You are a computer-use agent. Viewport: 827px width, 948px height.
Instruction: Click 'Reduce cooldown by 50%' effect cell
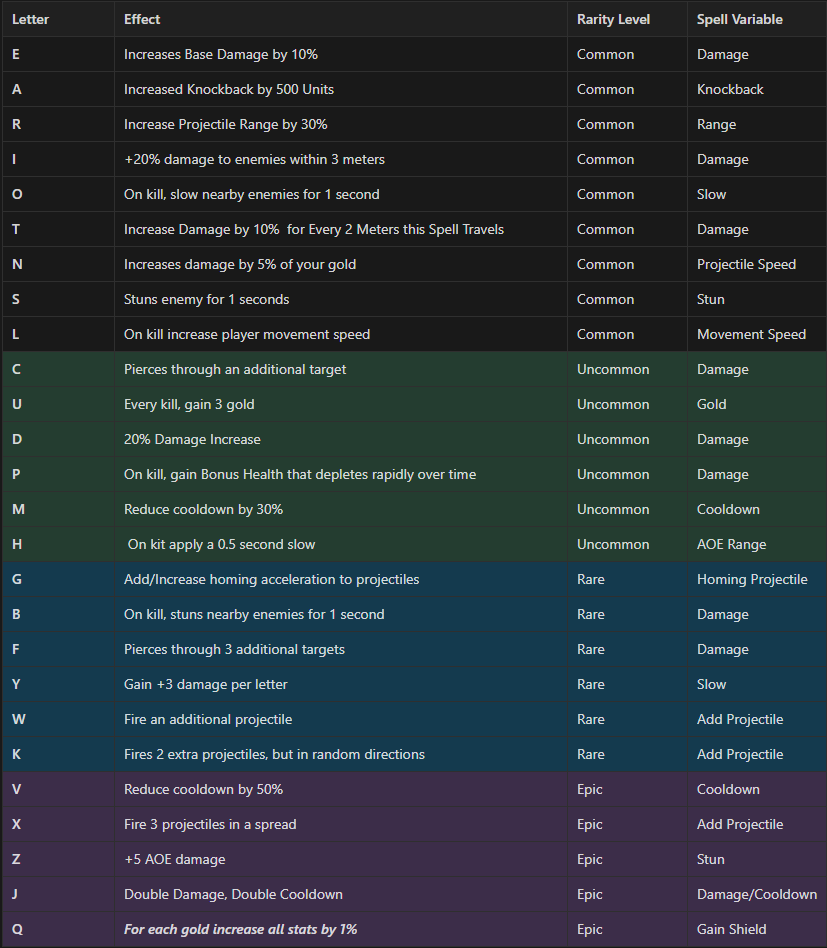[x=204, y=789]
